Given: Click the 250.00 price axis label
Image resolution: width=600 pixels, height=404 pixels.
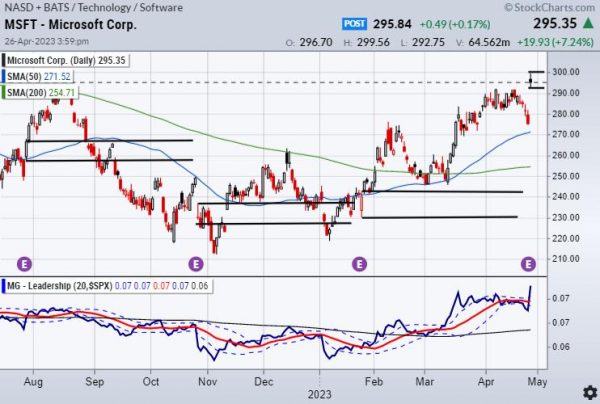Looking at the screenshot, I should tap(566, 176).
